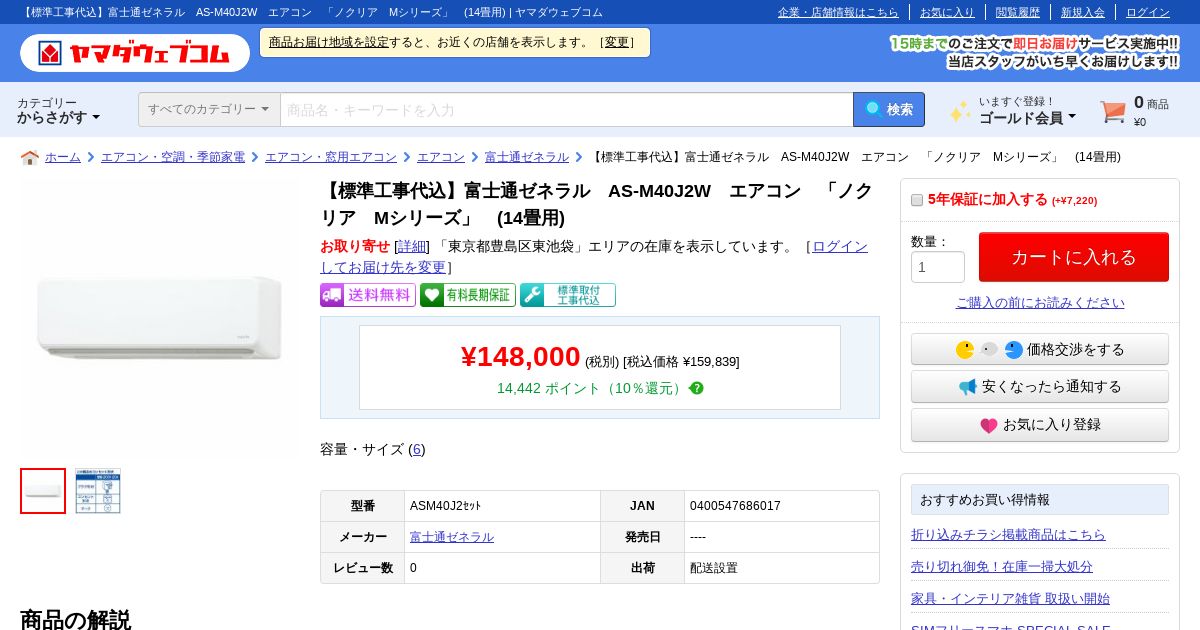Click ログインしてお届け先を変更 link
The width and height of the screenshot is (1200, 630).
[594, 256]
